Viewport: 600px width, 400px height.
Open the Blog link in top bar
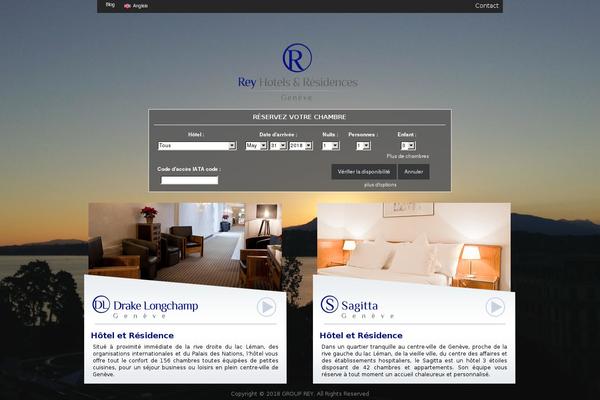pos(110,5)
